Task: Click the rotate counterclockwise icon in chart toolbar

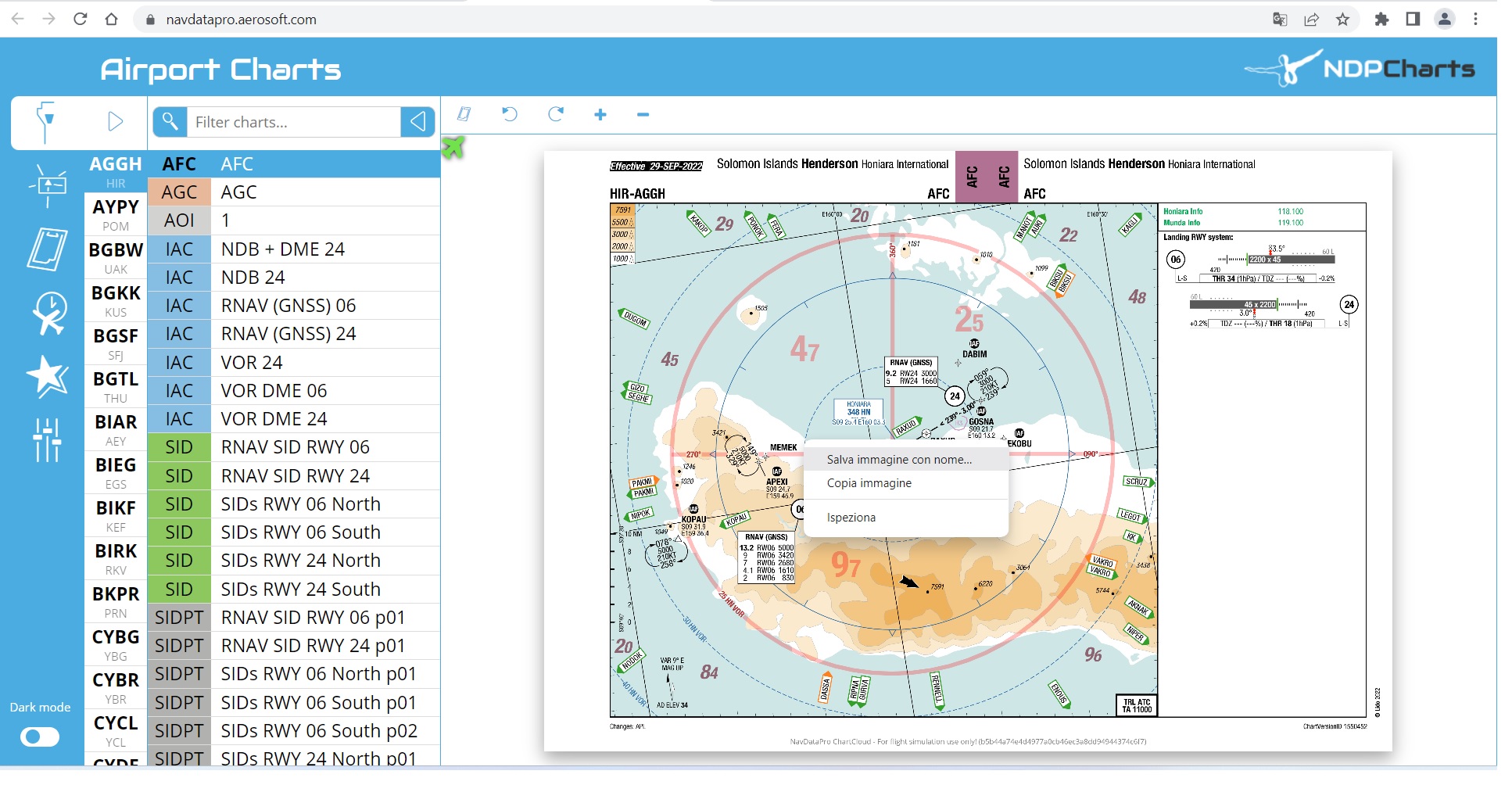Action: coord(510,115)
